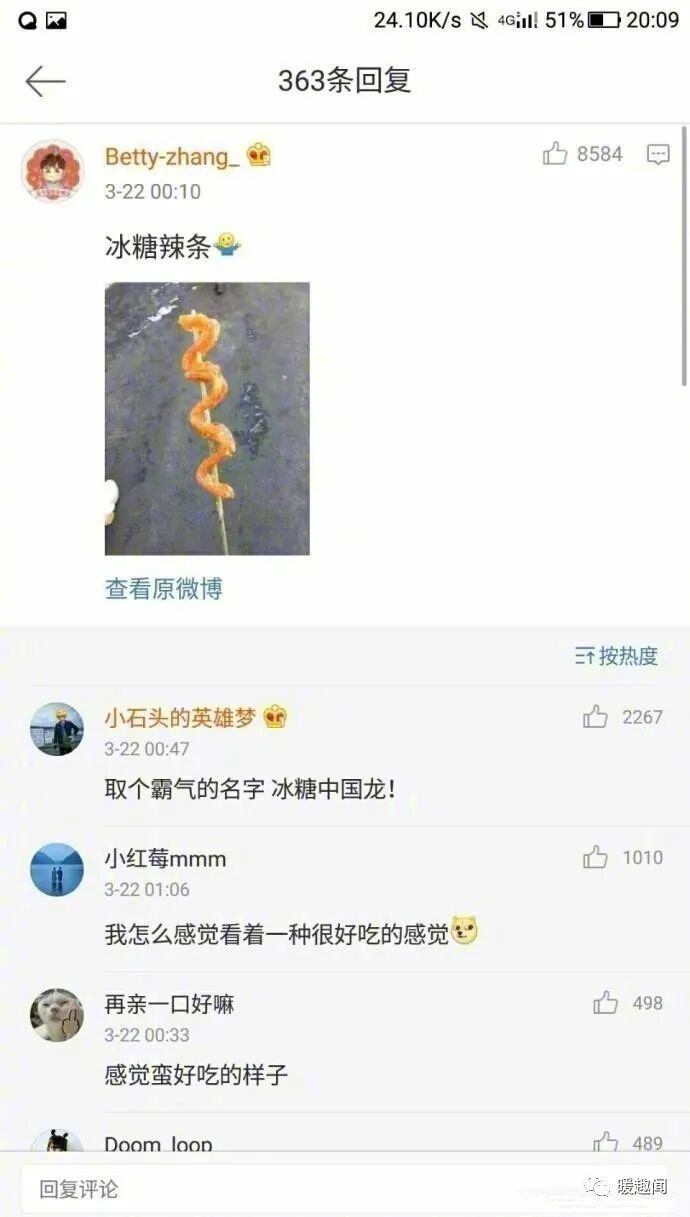Tap 再亲一口好嘛's cat avatar
The width and height of the screenshot is (690, 1217).
pyautogui.click(x=56, y=1014)
